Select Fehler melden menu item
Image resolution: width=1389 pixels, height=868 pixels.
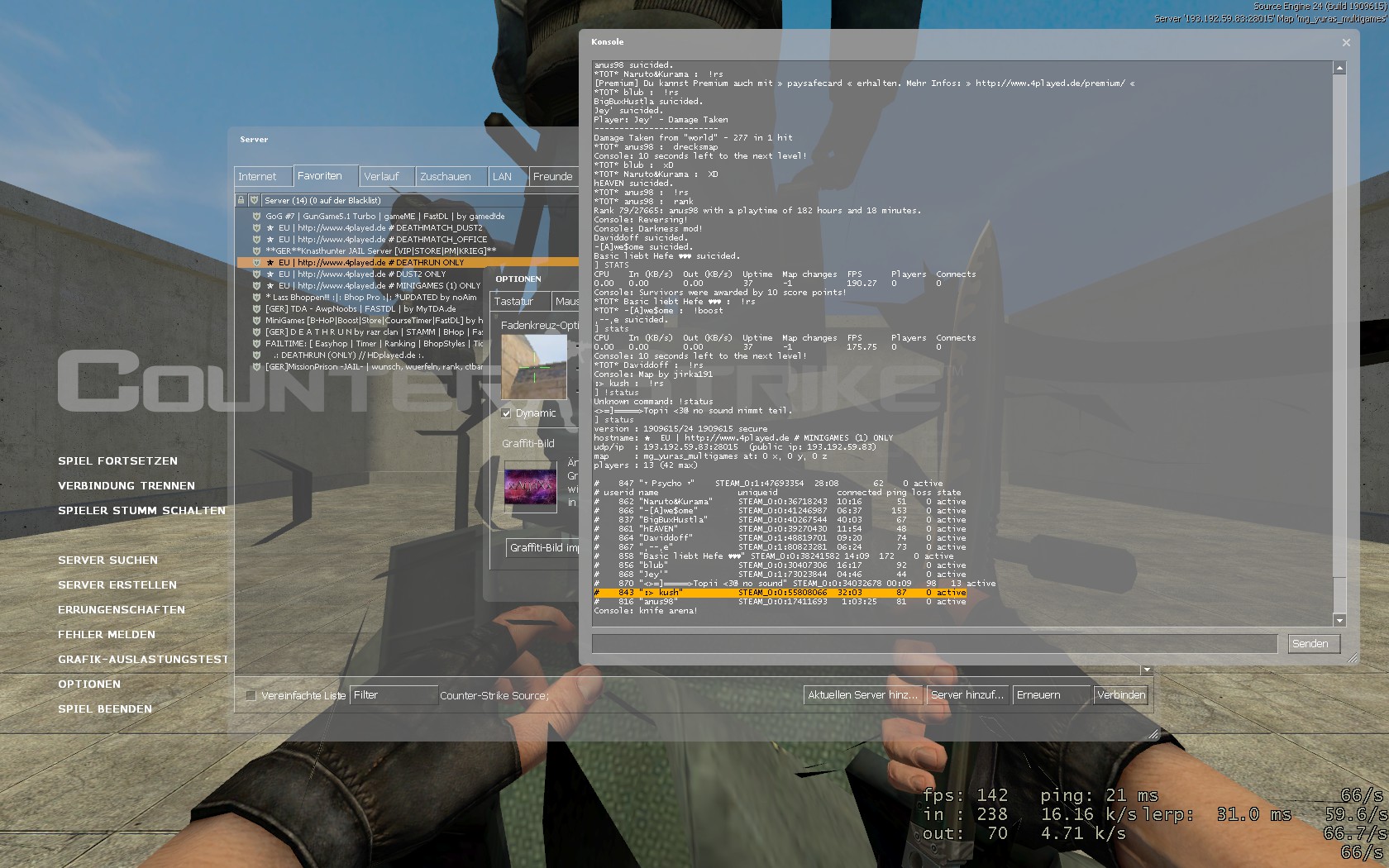tap(107, 635)
